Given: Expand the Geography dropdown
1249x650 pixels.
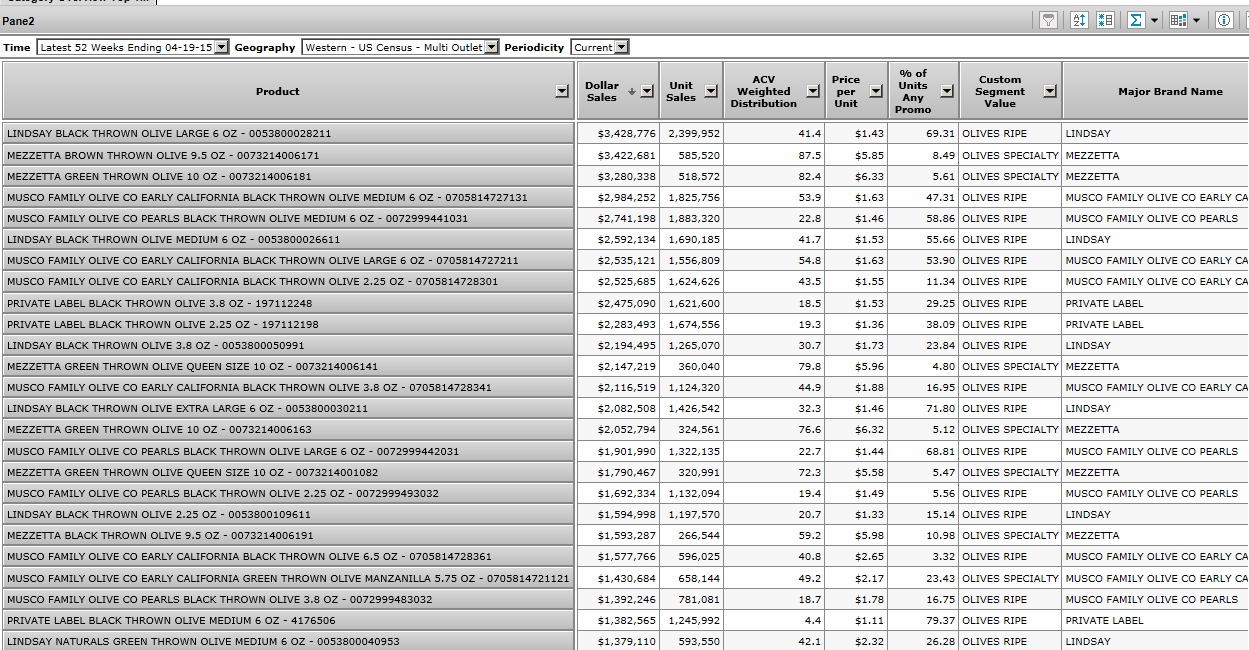Looking at the screenshot, I should [x=491, y=47].
